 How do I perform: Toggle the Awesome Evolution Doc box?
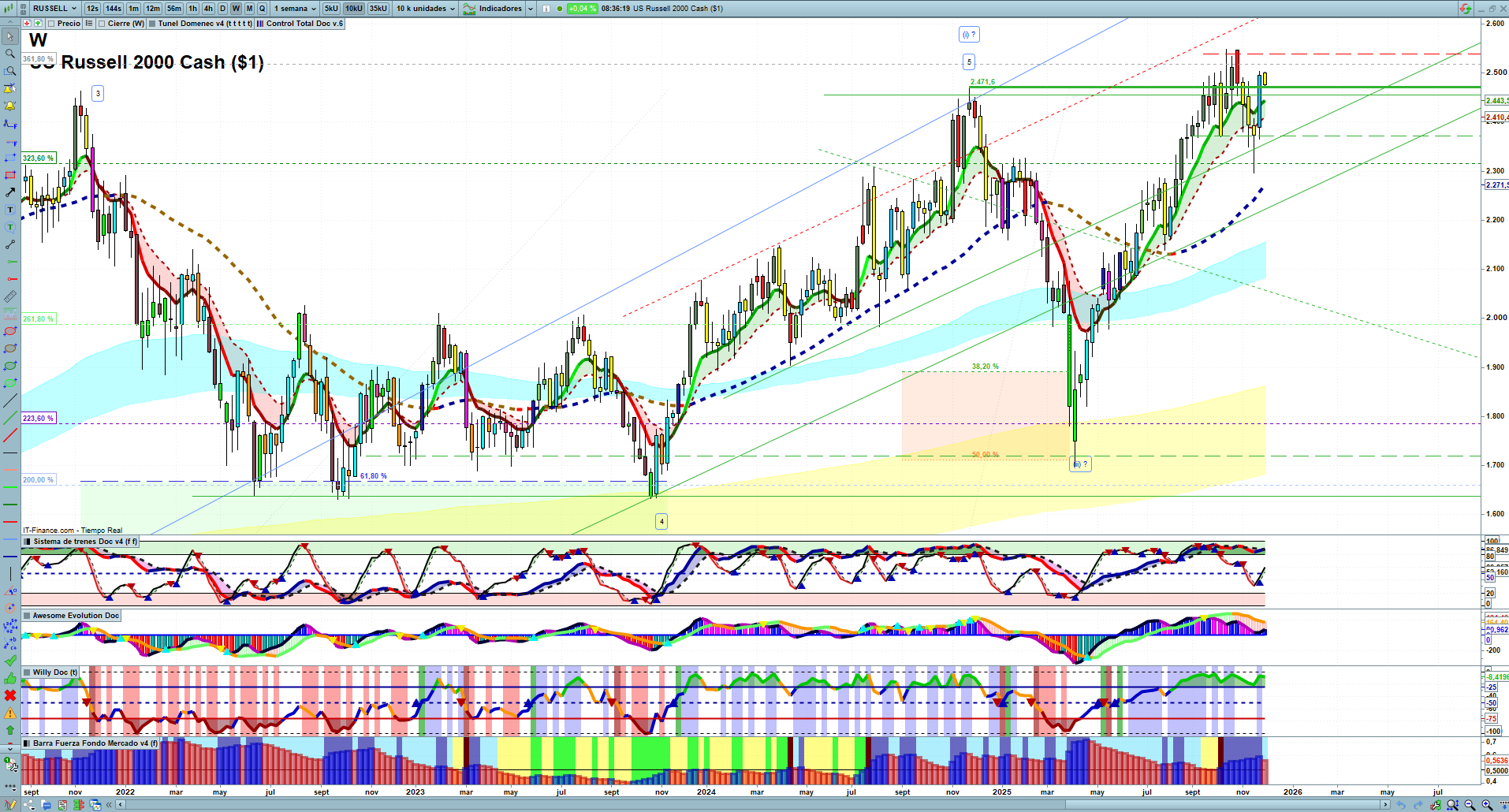pyautogui.click(x=28, y=616)
